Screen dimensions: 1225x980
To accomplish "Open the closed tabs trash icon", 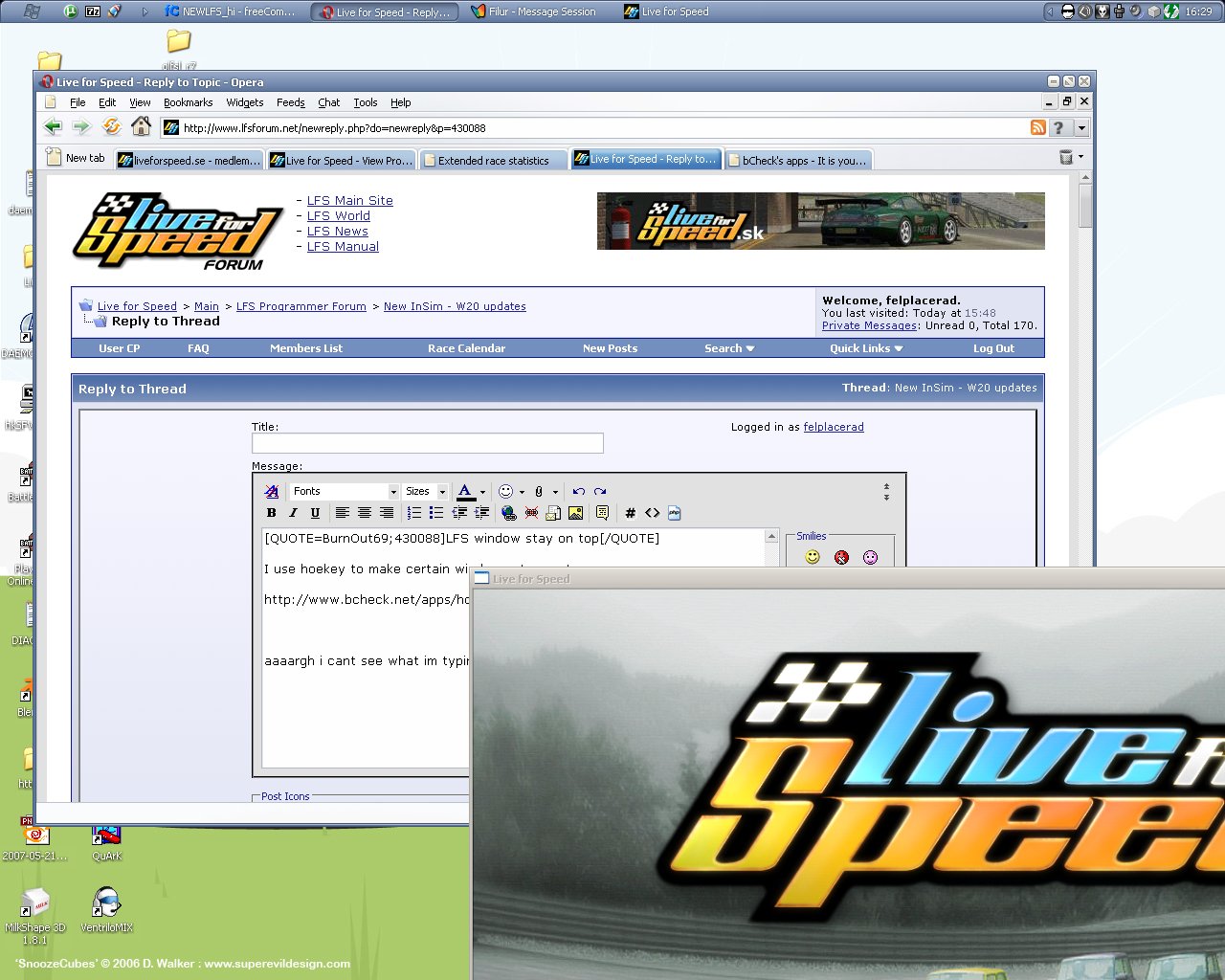I will coord(1066,157).
